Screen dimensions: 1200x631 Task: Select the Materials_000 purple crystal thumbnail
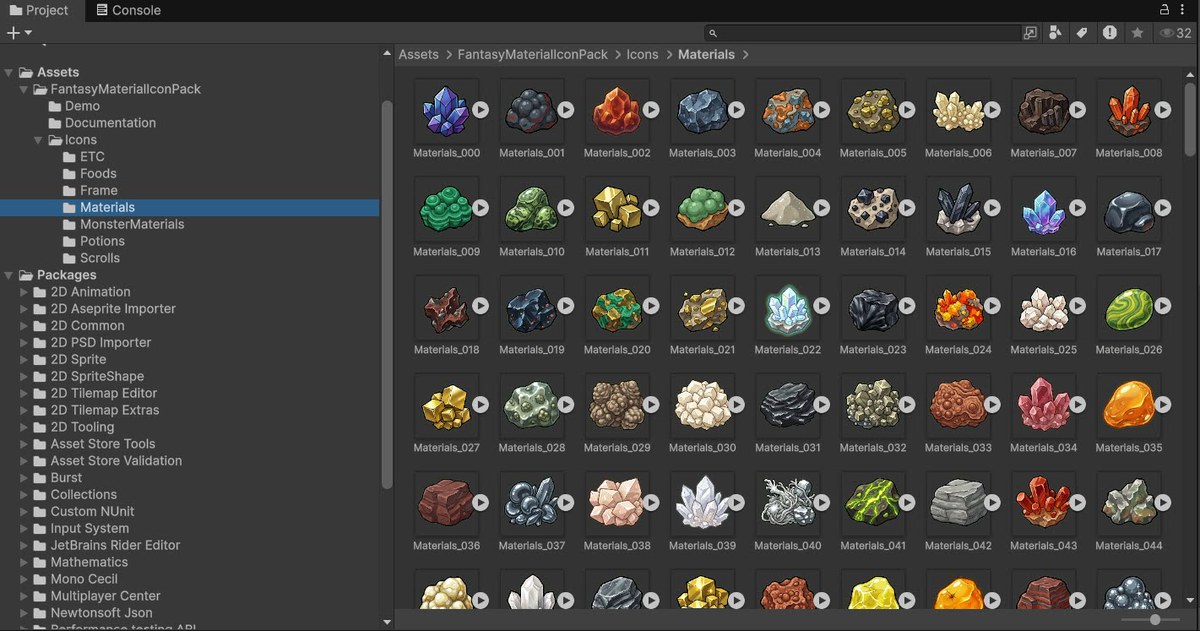[x=446, y=110]
